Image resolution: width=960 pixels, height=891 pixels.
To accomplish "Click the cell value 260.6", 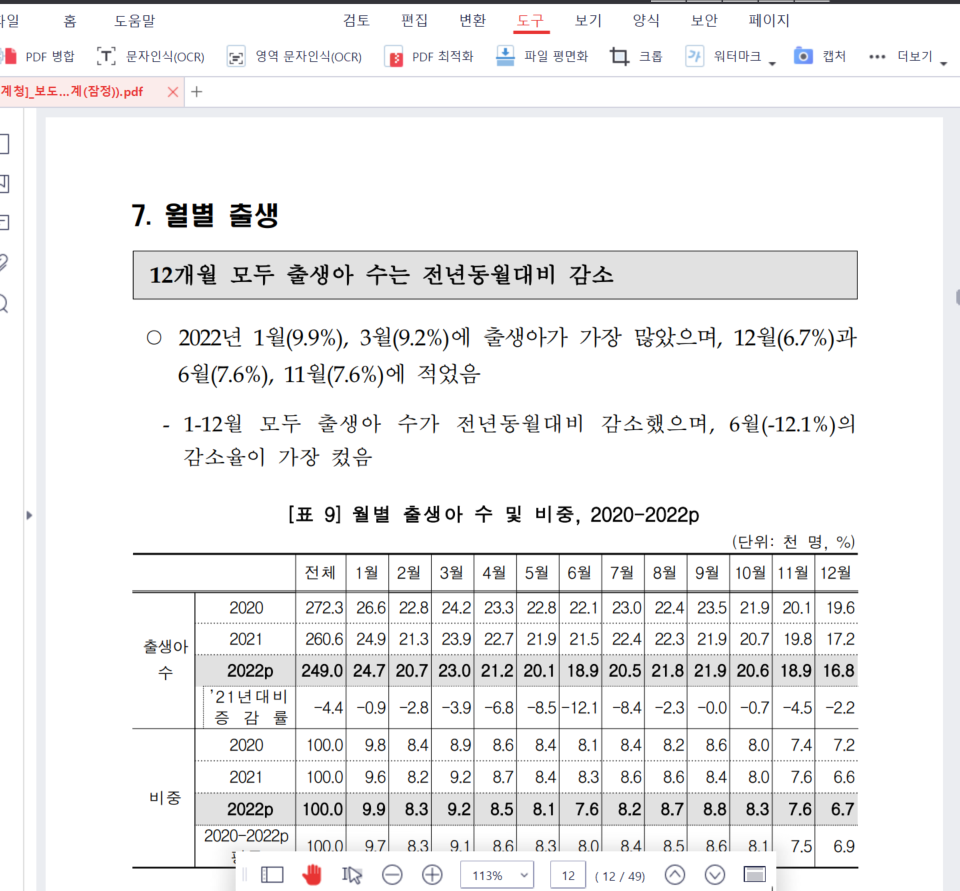I will [324, 639].
